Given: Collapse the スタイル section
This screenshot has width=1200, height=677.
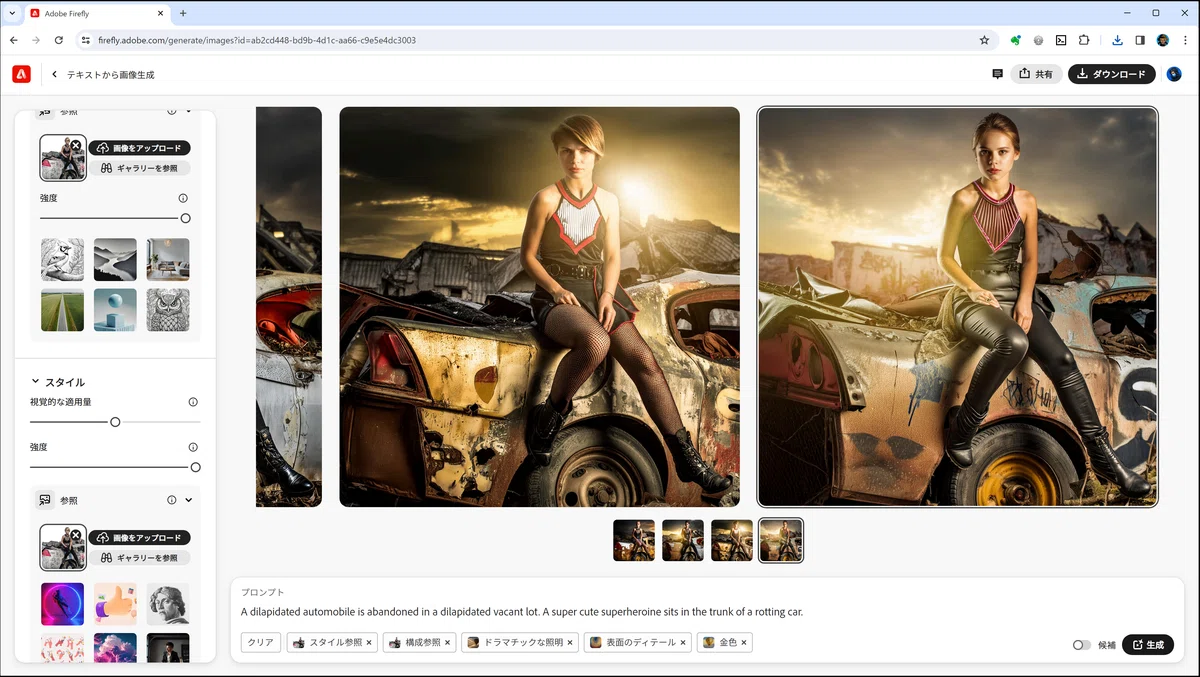Looking at the screenshot, I should point(36,382).
